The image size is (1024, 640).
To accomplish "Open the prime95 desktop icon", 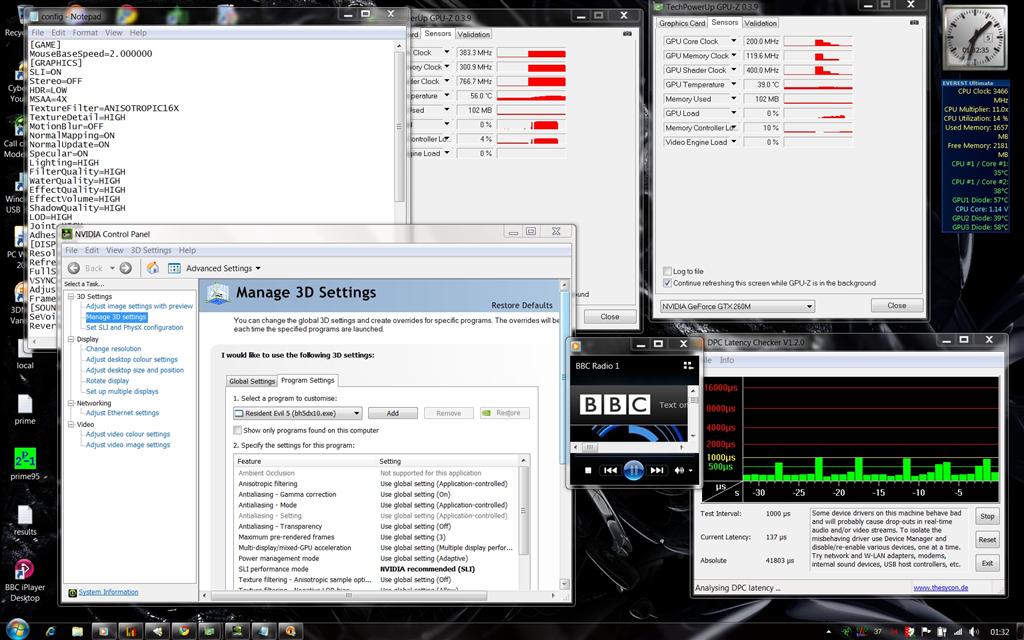I will click(25, 463).
